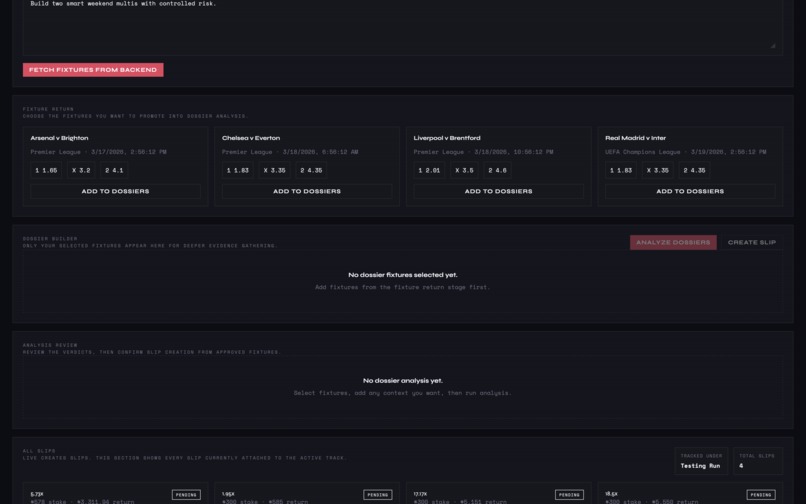The height and width of the screenshot is (504, 806).
Task: Click the Analyze Dossiers button
Action: (x=673, y=242)
